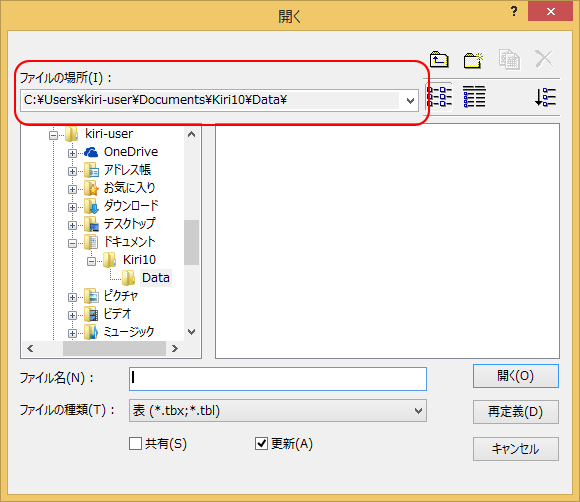Click the sort order icon
Screen dimensions: 580x502
coord(545,97)
